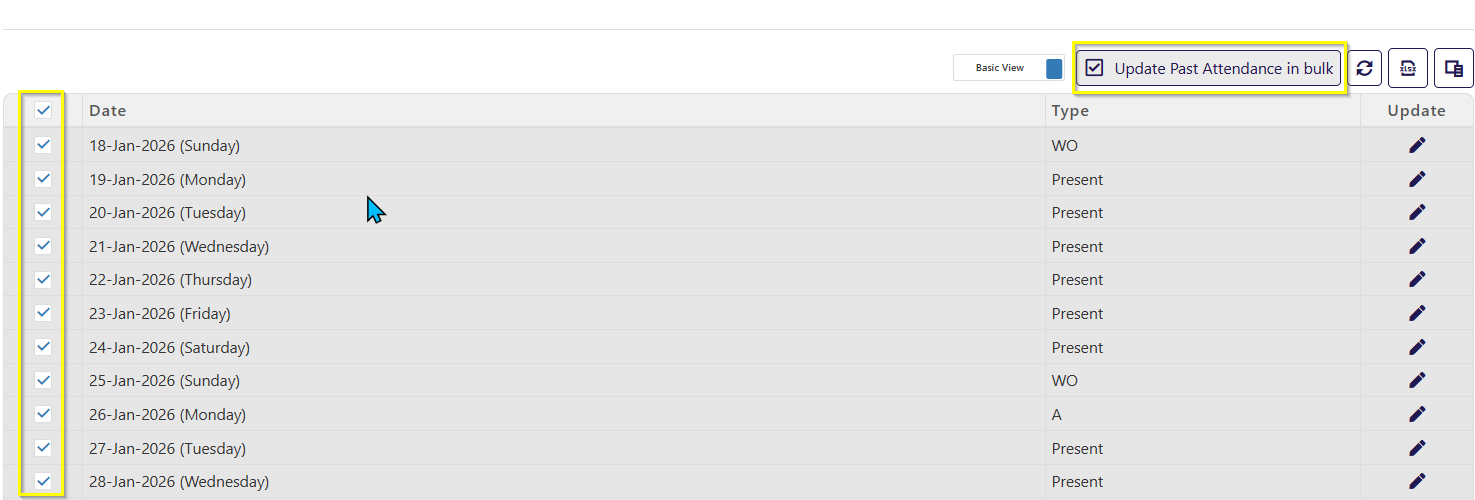Edit attendance for 18-Jan-2026 (Sunday)
The width and height of the screenshot is (1475, 500).
[1417, 146]
